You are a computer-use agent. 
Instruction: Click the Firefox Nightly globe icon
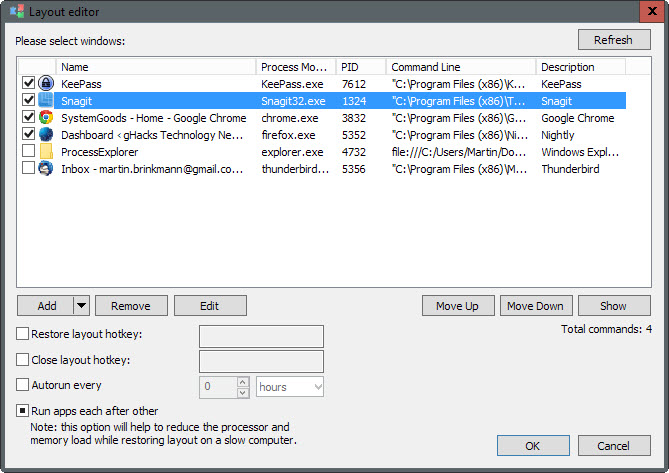pyautogui.click(x=46, y=134)
